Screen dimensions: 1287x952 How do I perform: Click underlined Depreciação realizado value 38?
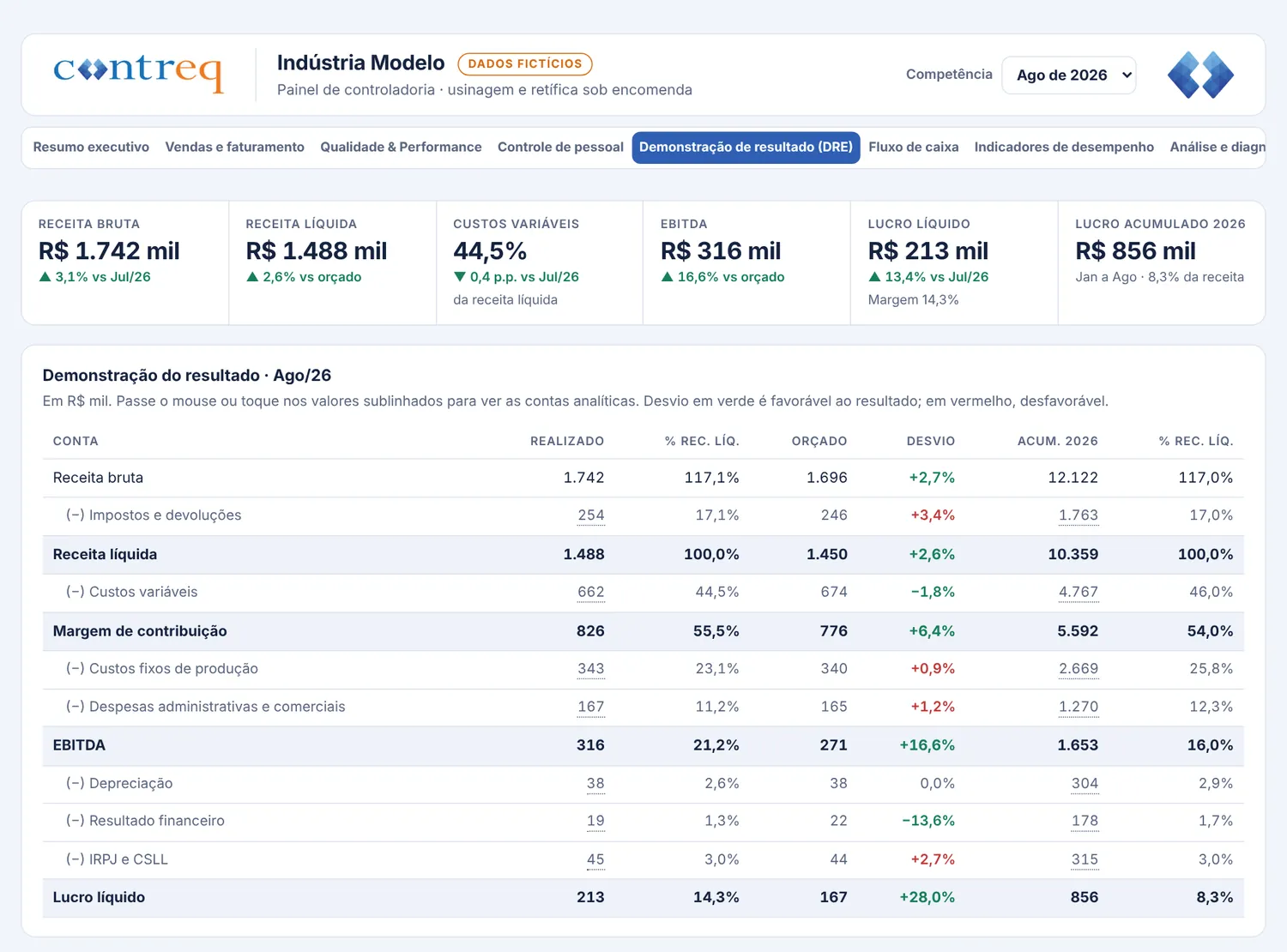click(x=595, y=783)
